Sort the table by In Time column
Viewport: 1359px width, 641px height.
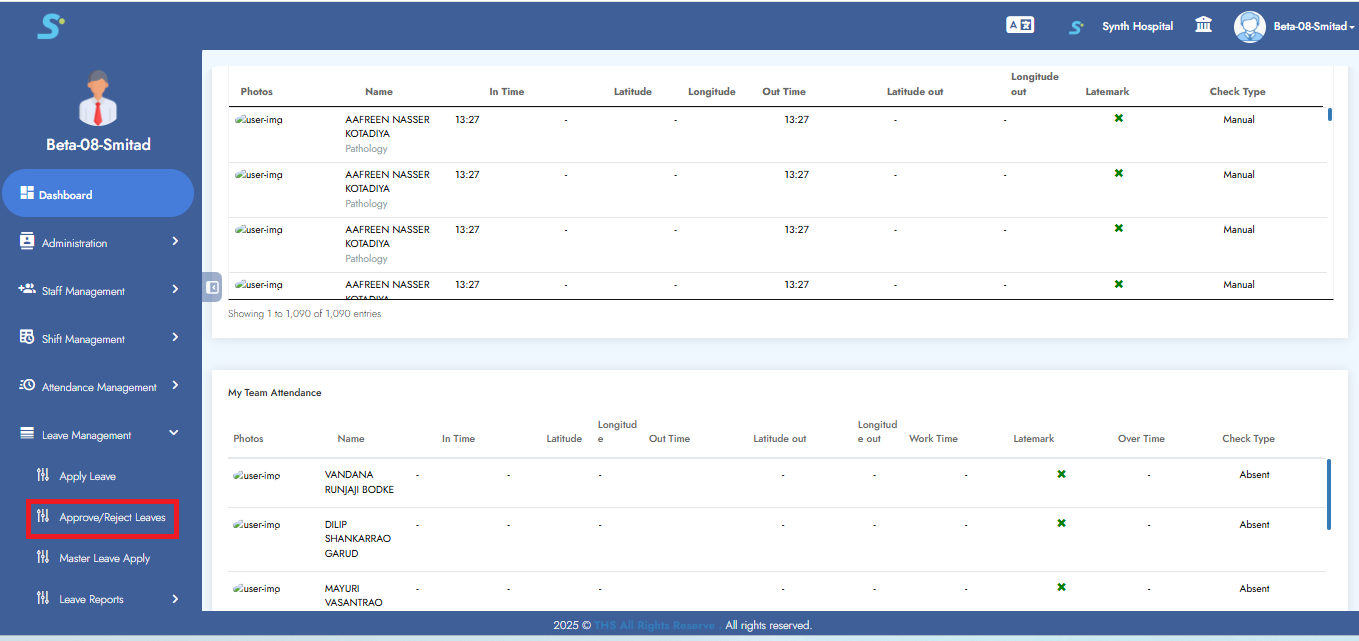pos(506,92)
